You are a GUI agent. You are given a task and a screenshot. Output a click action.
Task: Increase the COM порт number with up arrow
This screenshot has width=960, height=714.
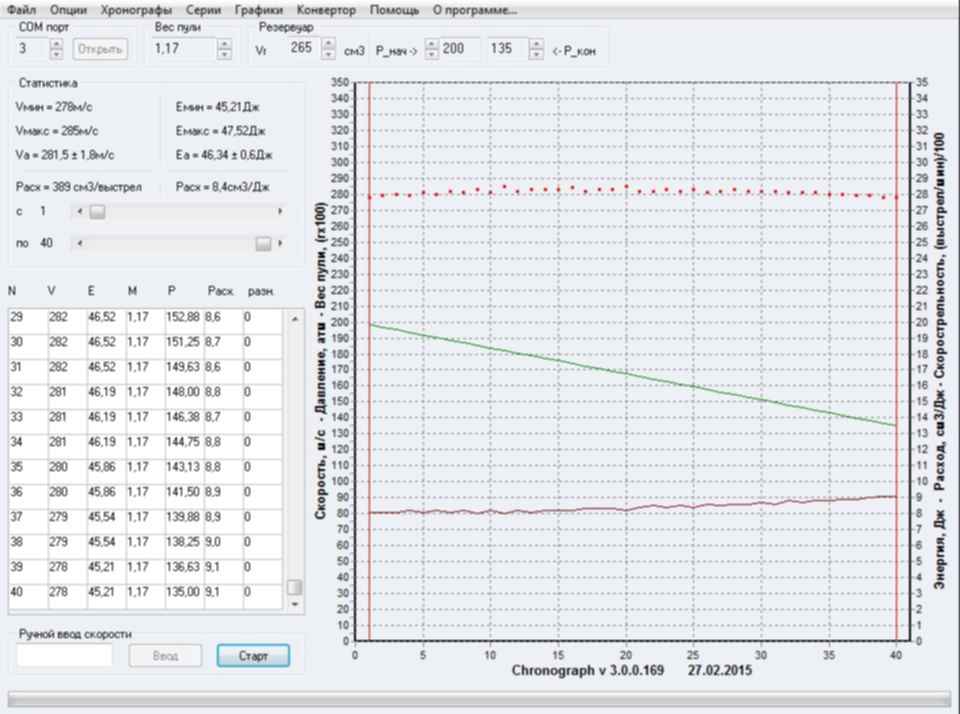(x=56, y=44)
